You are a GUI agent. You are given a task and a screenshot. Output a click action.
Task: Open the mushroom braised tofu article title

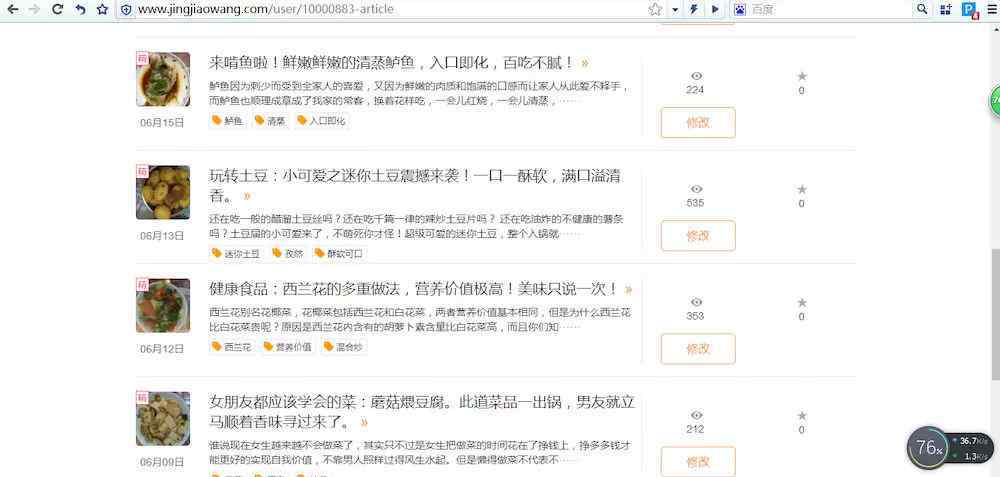(422, 411)
